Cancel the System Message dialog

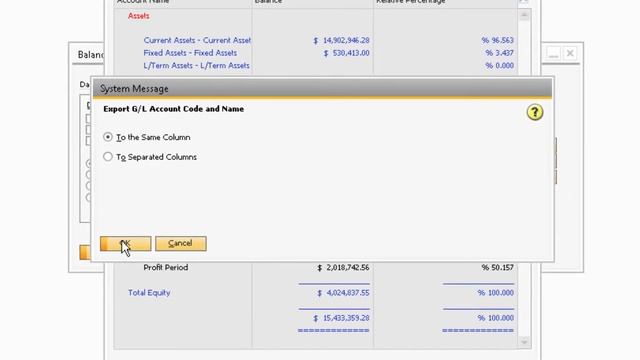180,244
